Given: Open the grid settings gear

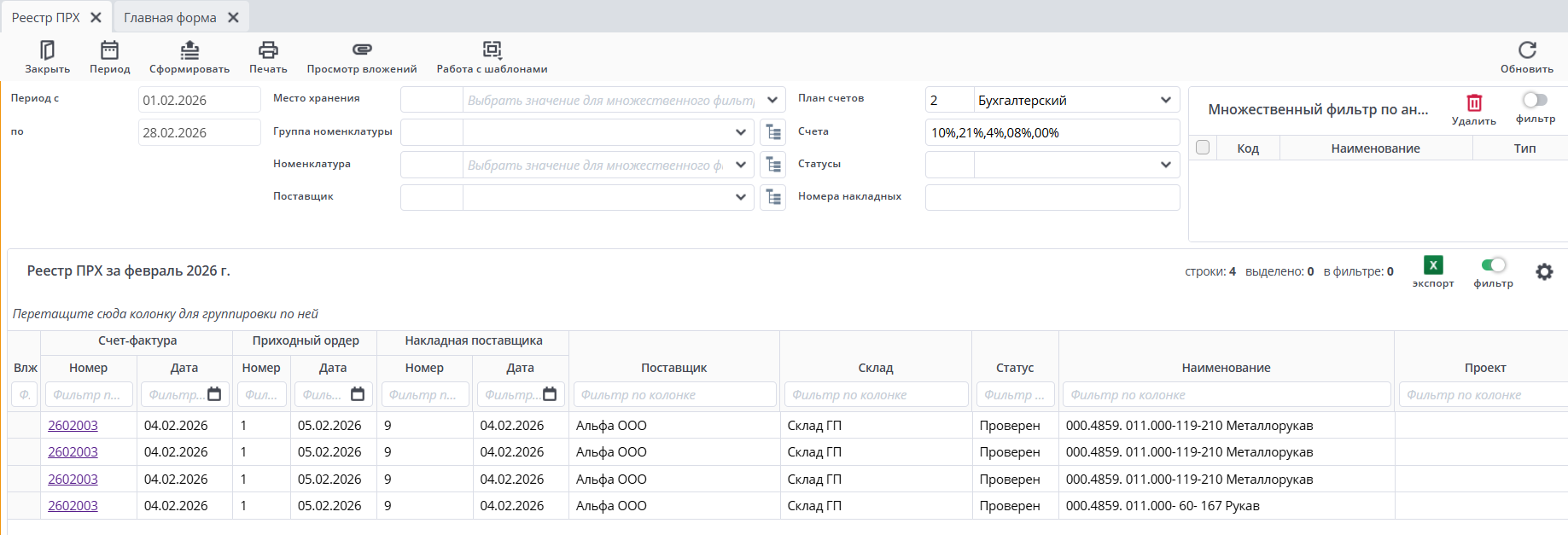Looking at the screenshot, I should click(1544, 272).
